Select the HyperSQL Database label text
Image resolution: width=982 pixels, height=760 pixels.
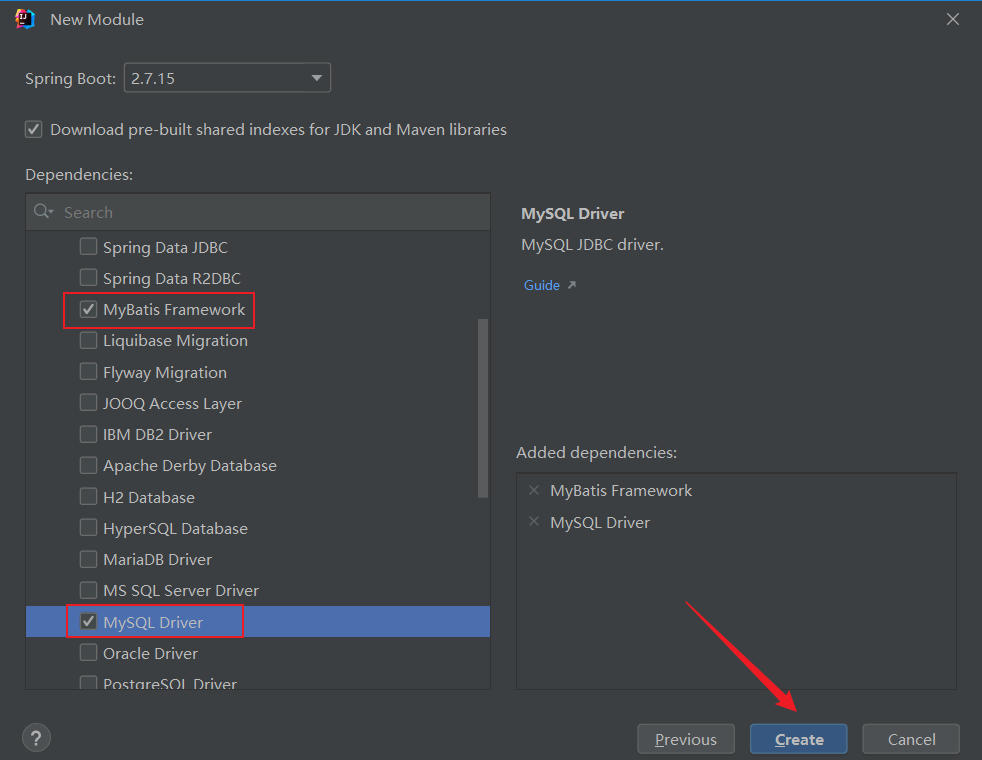click(x=175, y=528)
